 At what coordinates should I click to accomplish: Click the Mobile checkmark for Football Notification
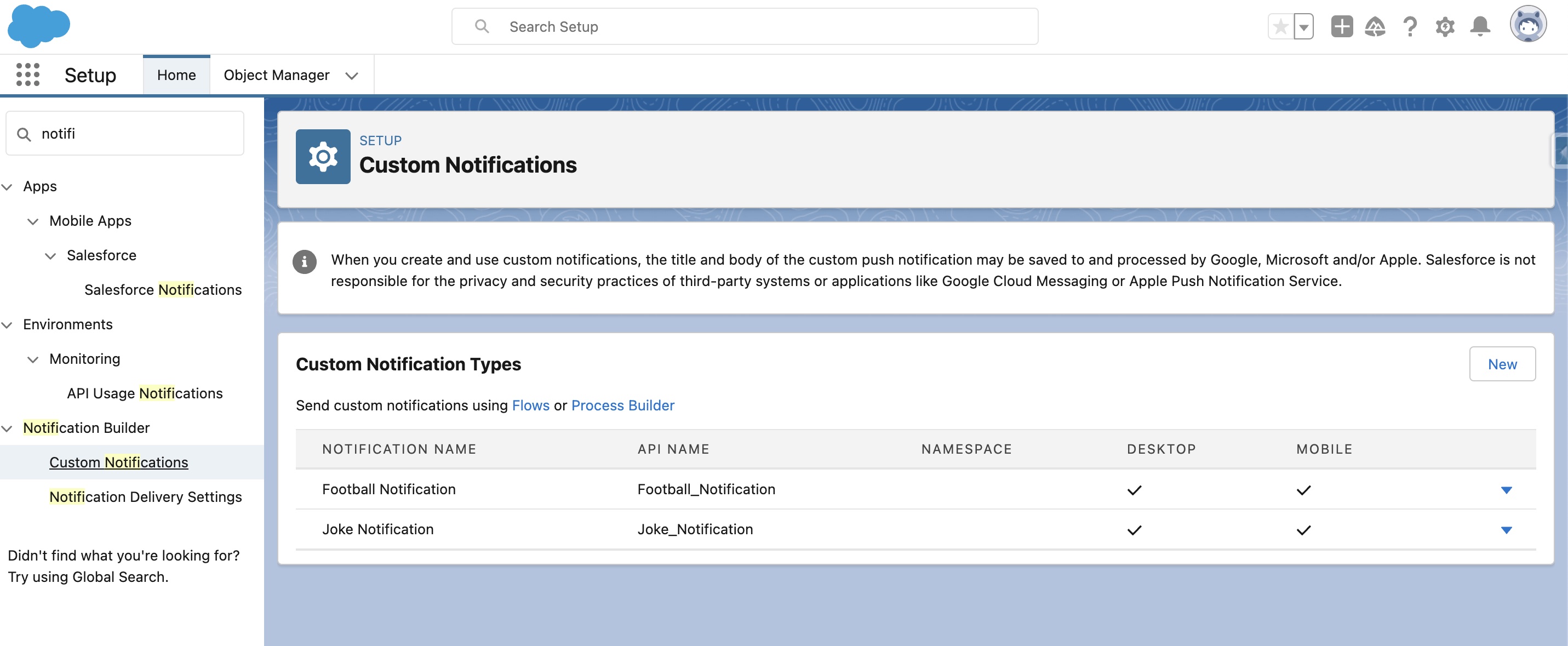[1303, 490]
